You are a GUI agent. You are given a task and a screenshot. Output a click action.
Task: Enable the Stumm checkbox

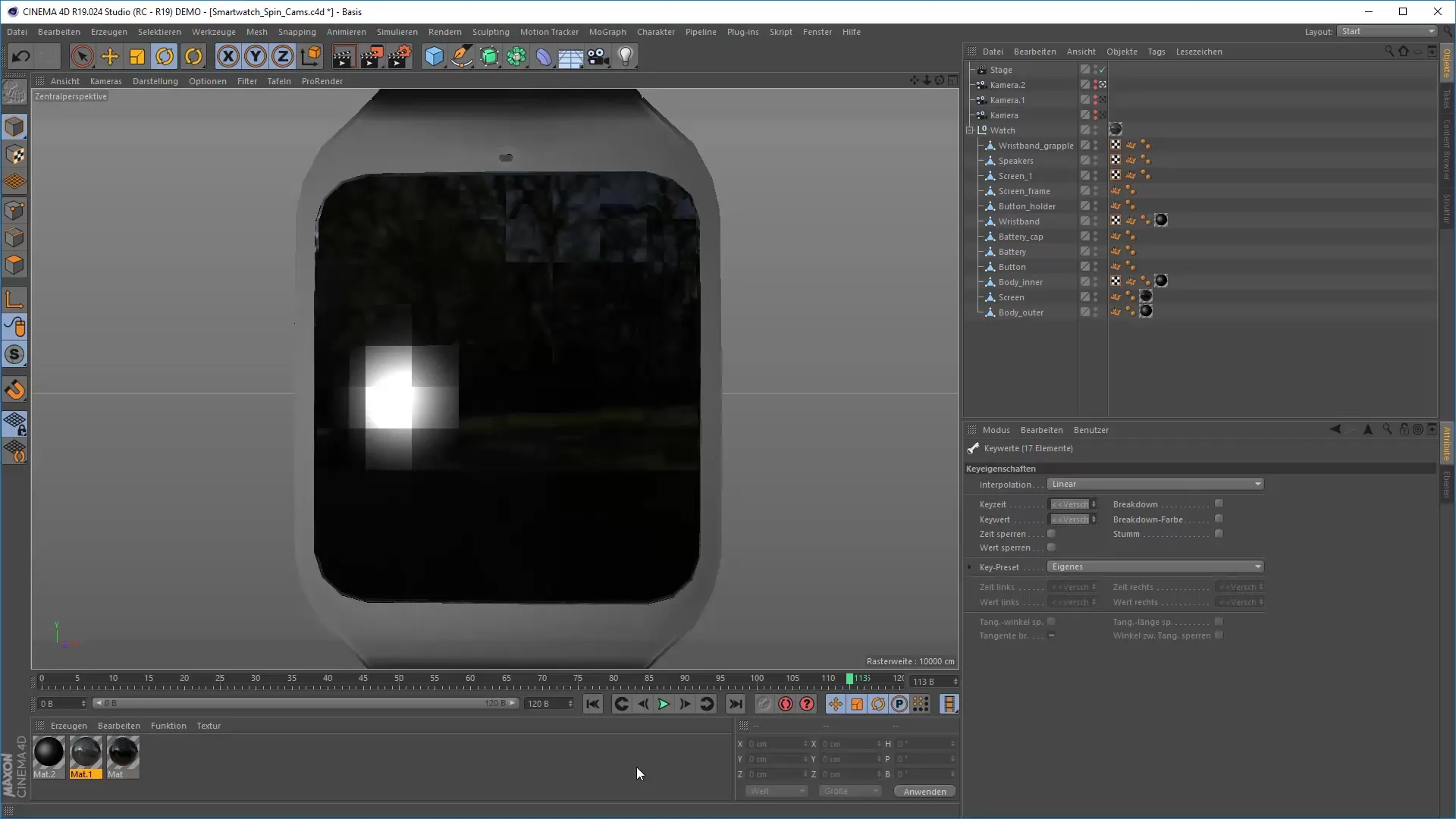click(x=1219, y=534)
